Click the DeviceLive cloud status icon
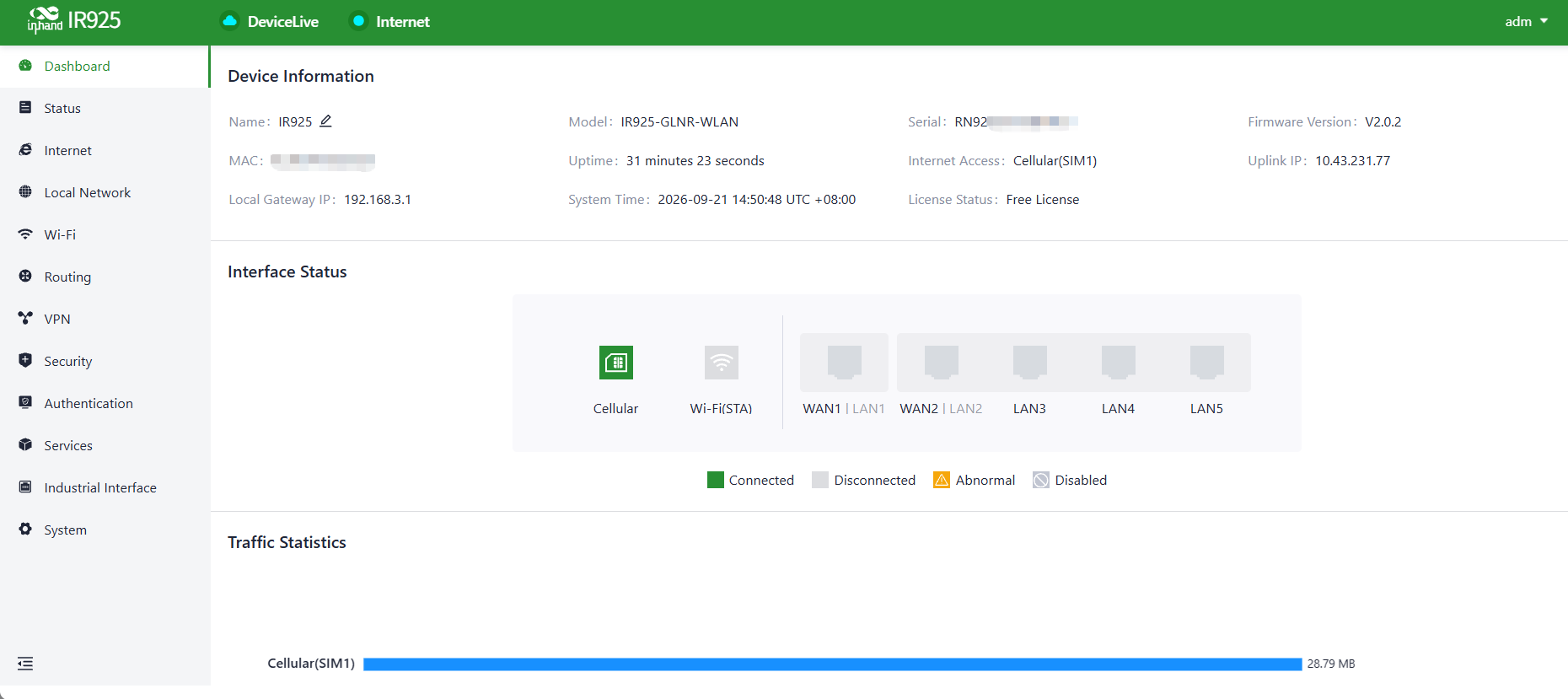The height and width of the screenshot is (699, 1568). pyautogui.click(x=229, y=21)
